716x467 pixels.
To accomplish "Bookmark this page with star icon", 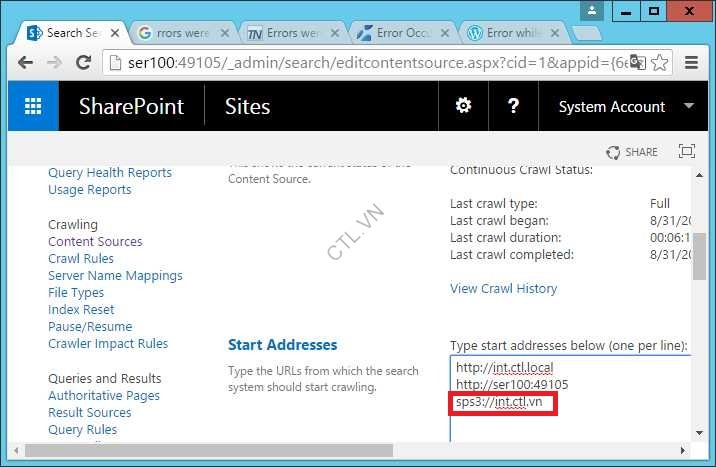I will pos(659,62).
